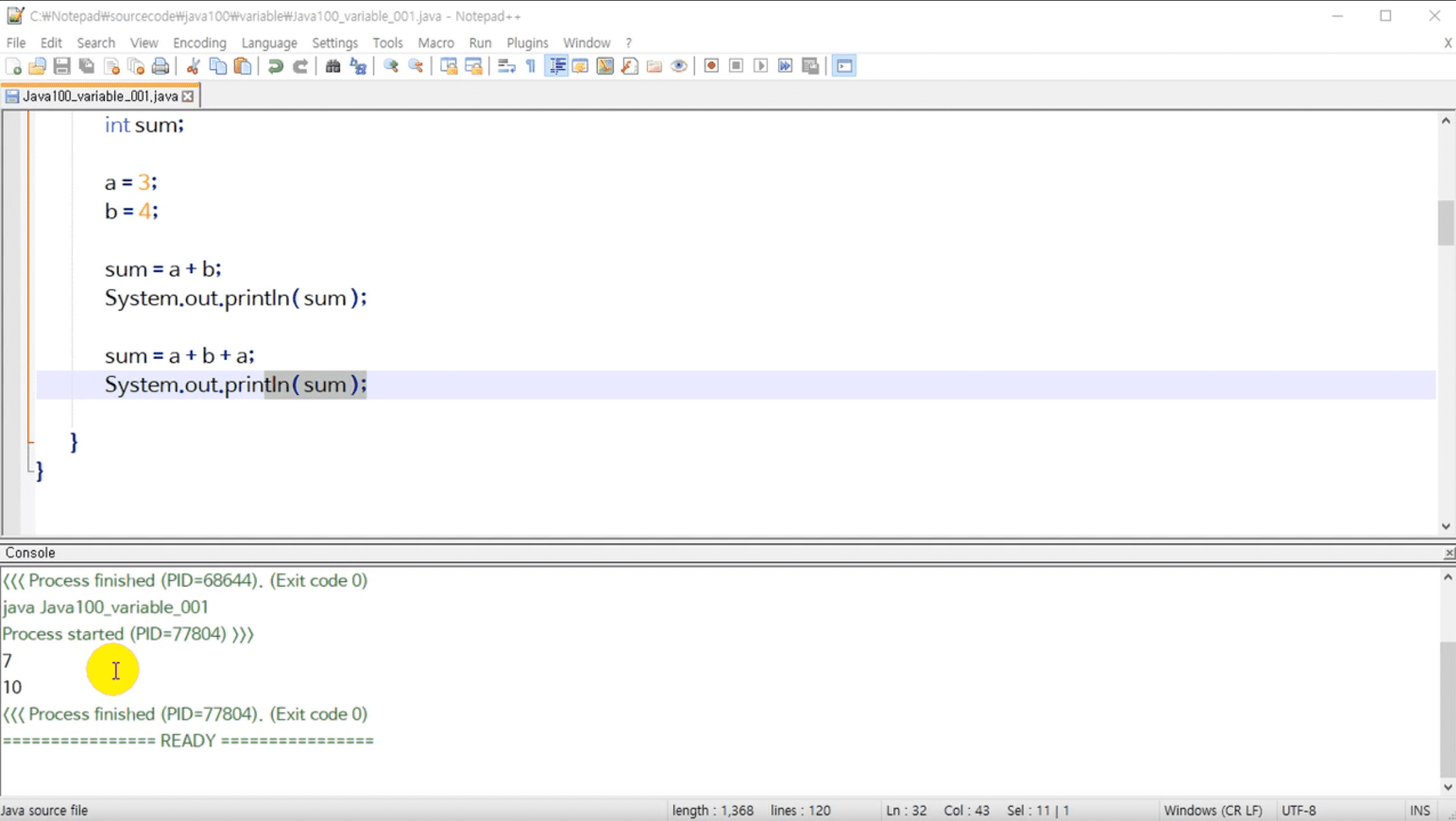Click the Windows (CR LF) status field
The width and height of the screenshot is (1456, 821).
1213,811
